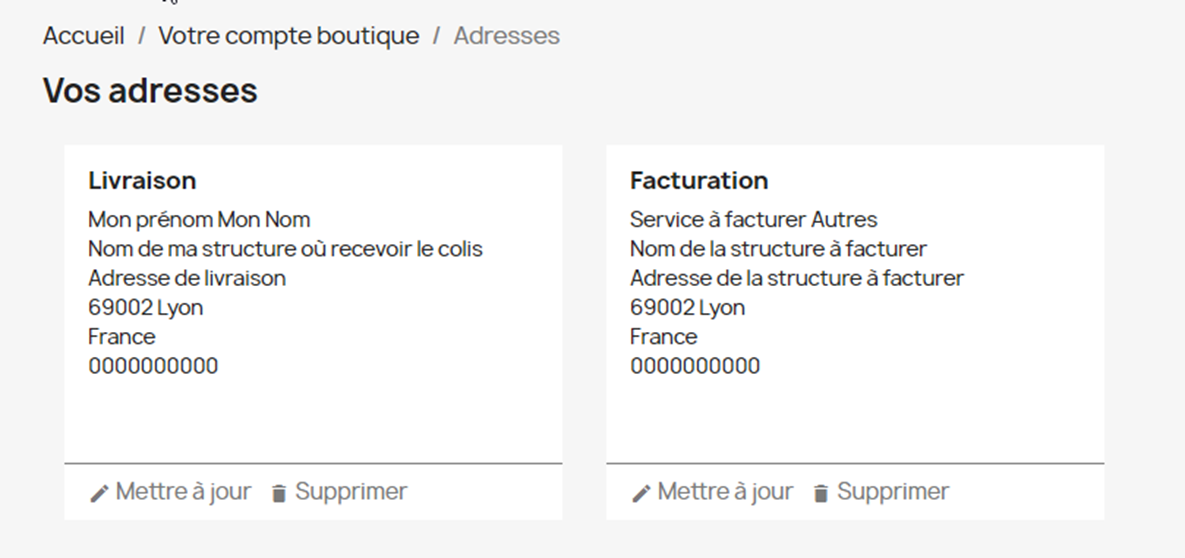Click the Livraison card title
Image resolution: width=1185 pixels, height=558 pixels.
(x=142, y=180)
